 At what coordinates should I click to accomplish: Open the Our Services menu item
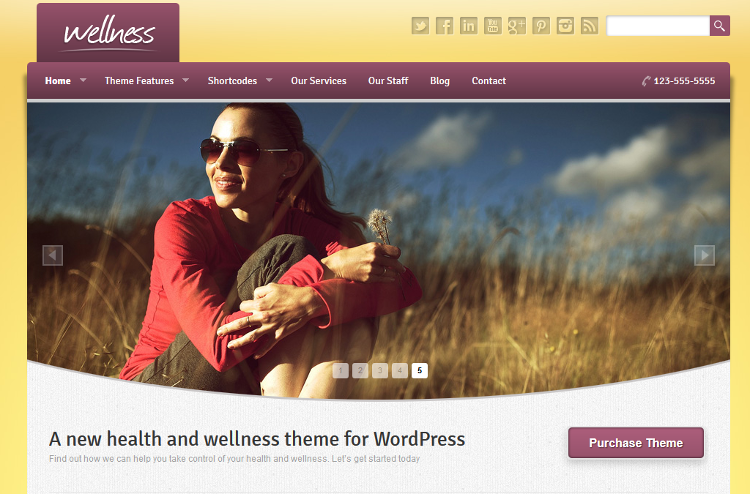point(319,81)
